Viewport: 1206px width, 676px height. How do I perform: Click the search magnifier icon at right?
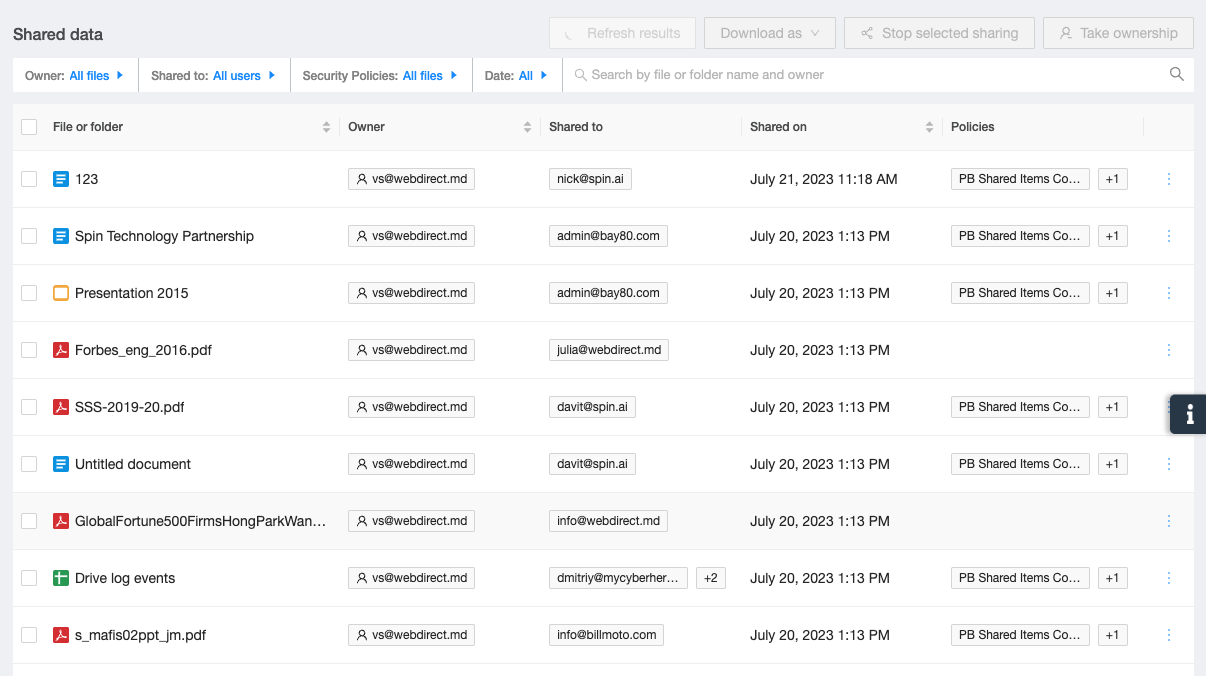pos(1177,74)
